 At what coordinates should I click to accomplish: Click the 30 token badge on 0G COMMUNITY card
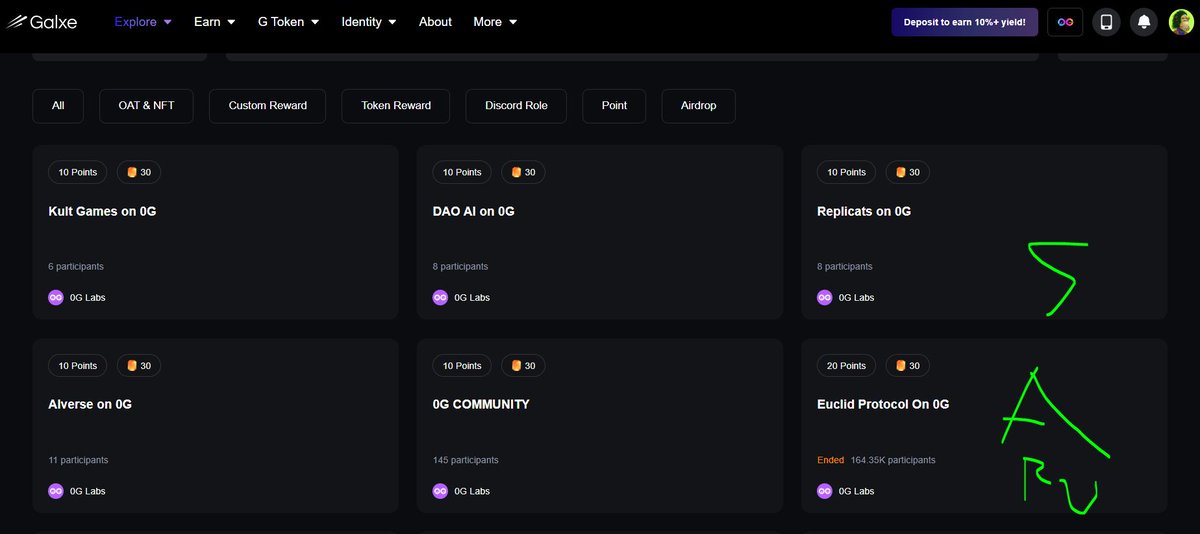(523, 366)
